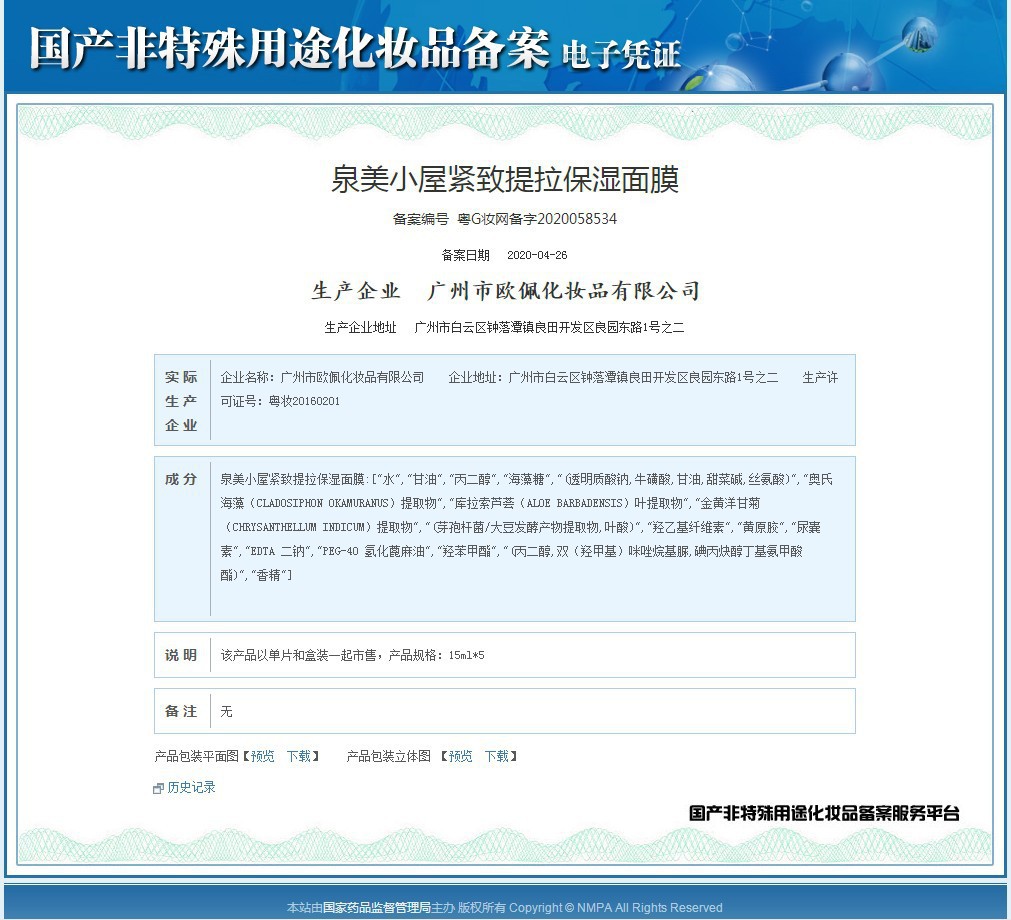Click 国产非特殊用途化妆品备案服务平台 footer stamp text
This screenshot has height=920, width=1011.
coord(824,814)
